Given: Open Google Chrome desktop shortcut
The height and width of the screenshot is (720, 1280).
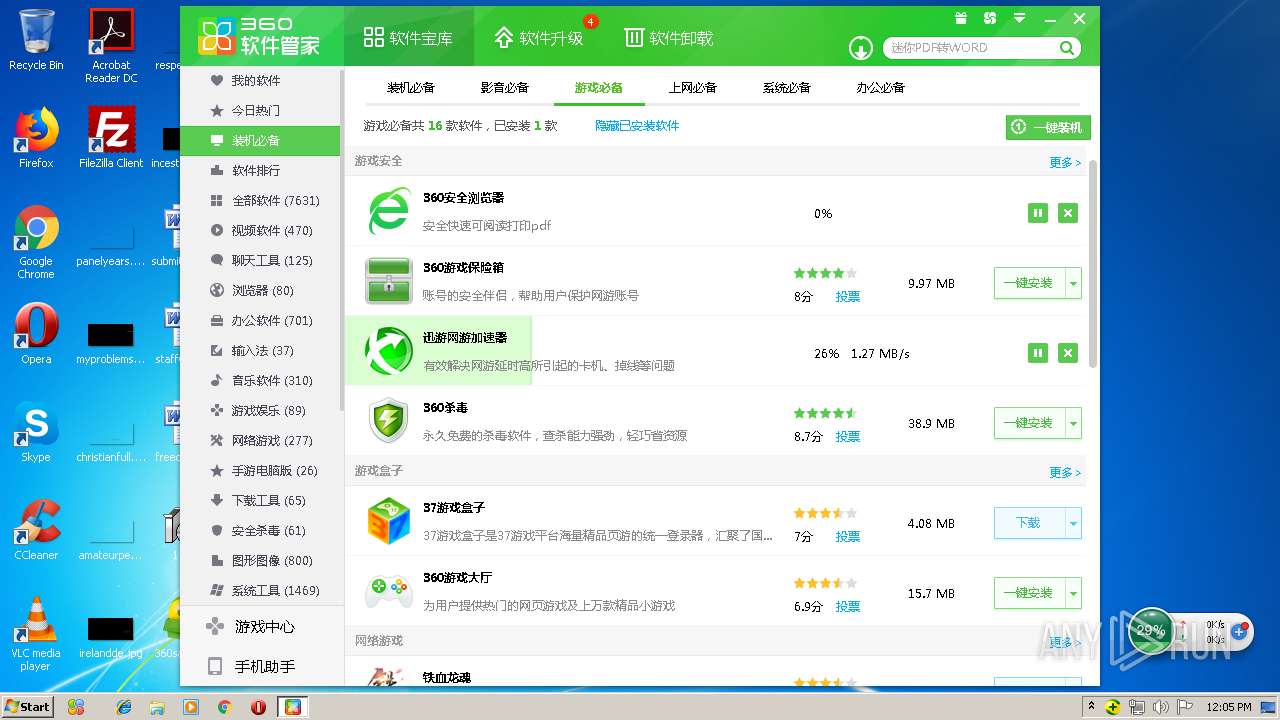Looking at the screenshot, I should pos(36,243).
